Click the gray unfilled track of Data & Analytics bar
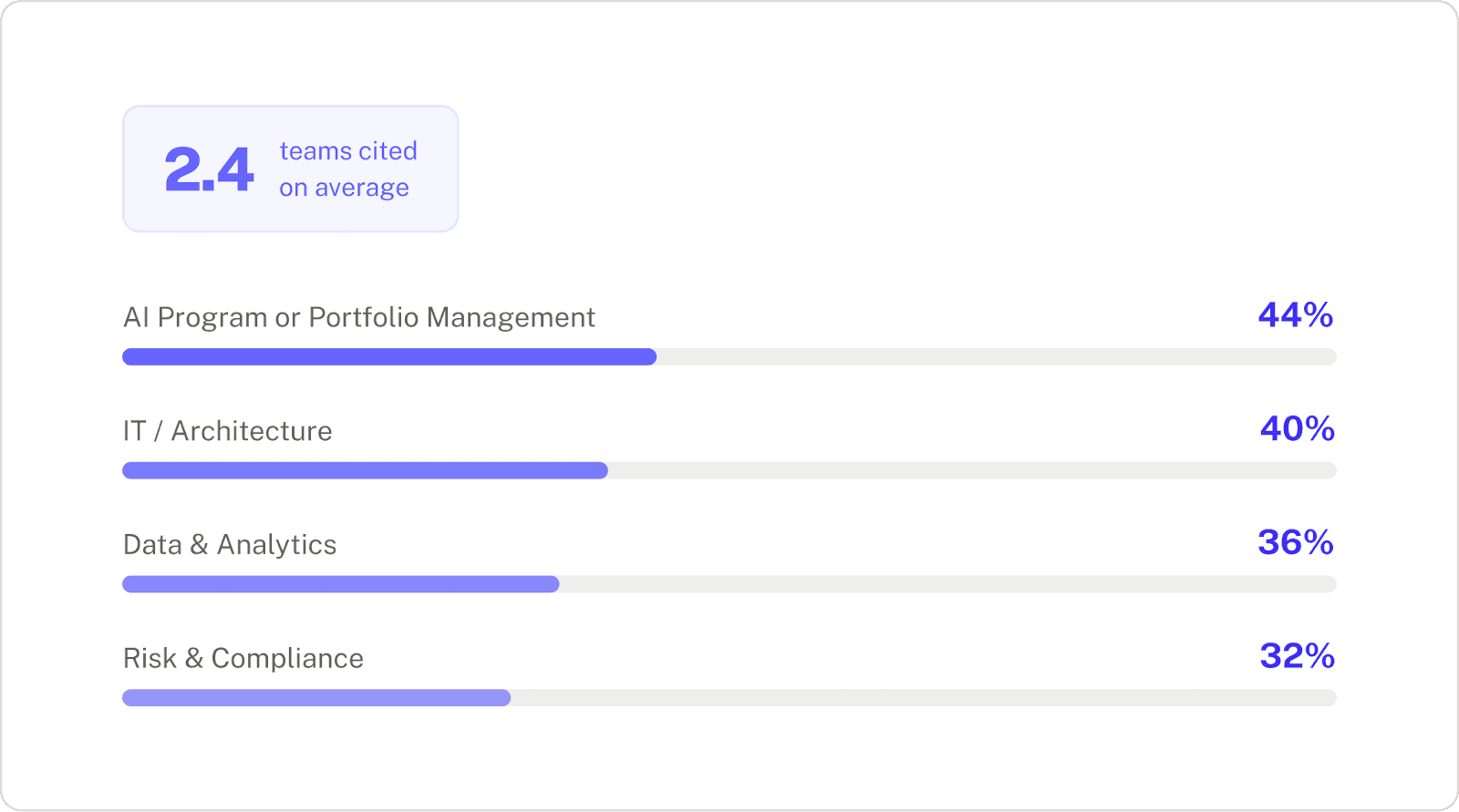The image size is (1459, 812). [947, 584]
